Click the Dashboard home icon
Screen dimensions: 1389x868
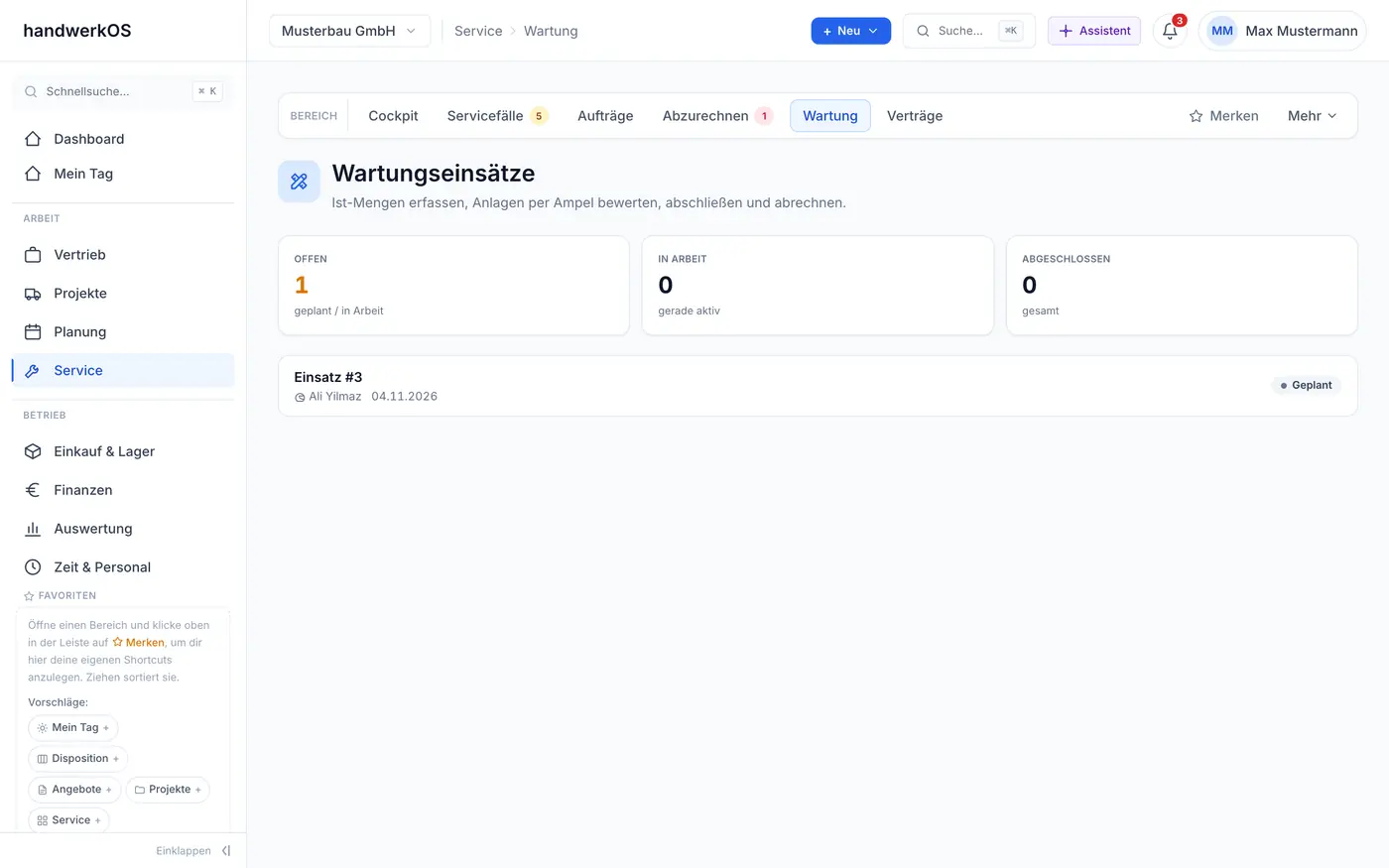(33, 139)
